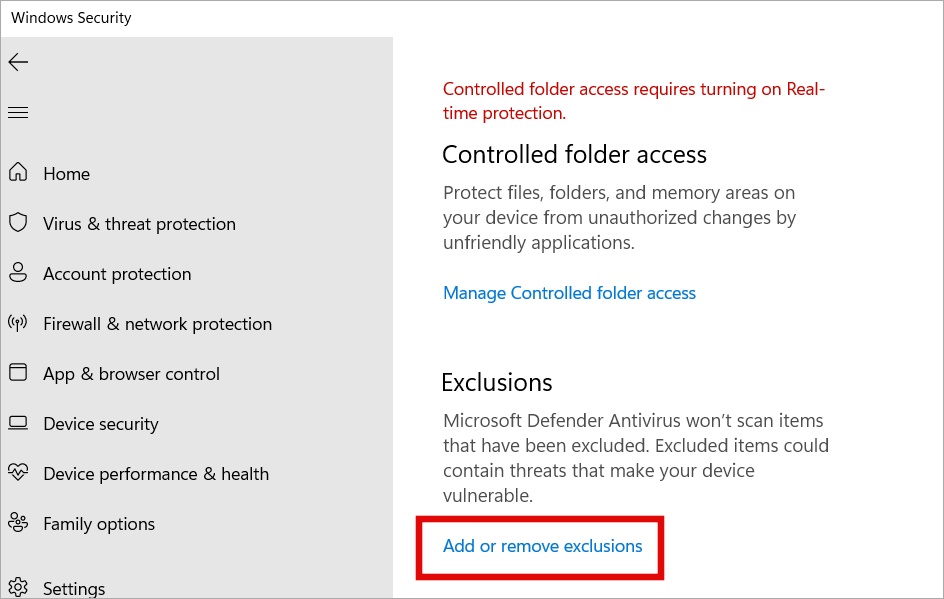Click the shield icon for virus protection
Viewport: 944px width, 599px height.
pyautogui.click(x=18, y=222)
